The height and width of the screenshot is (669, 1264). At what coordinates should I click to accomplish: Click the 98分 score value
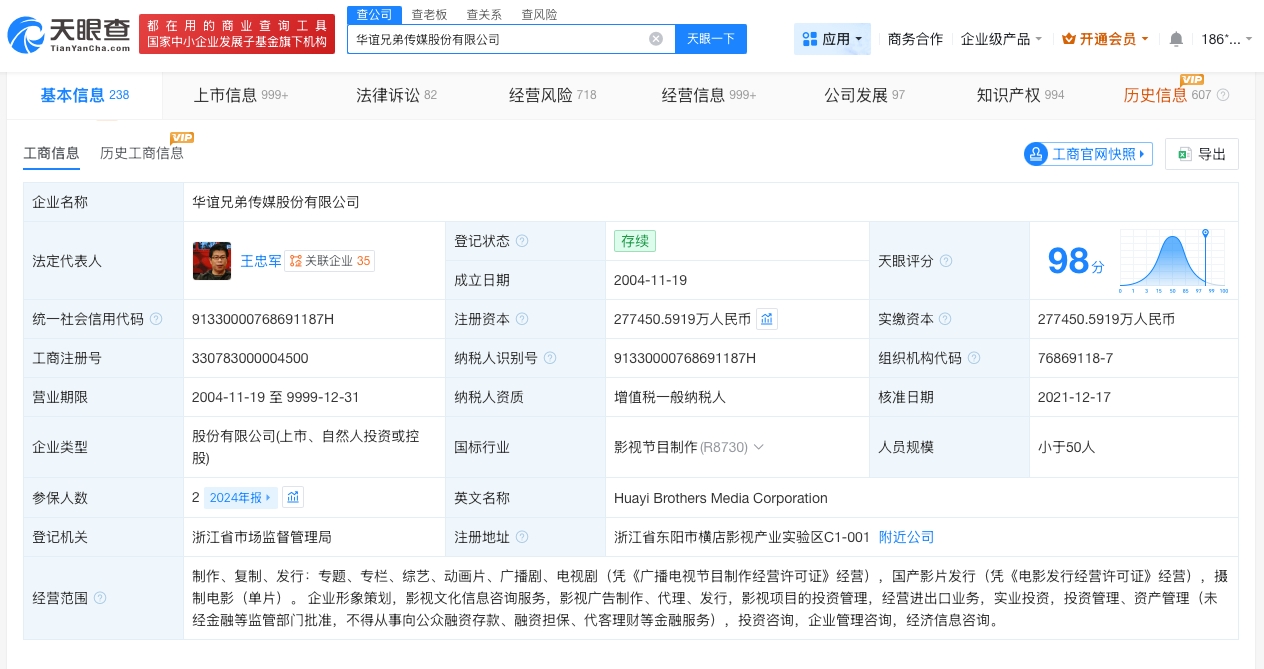tap(1076, 261)
